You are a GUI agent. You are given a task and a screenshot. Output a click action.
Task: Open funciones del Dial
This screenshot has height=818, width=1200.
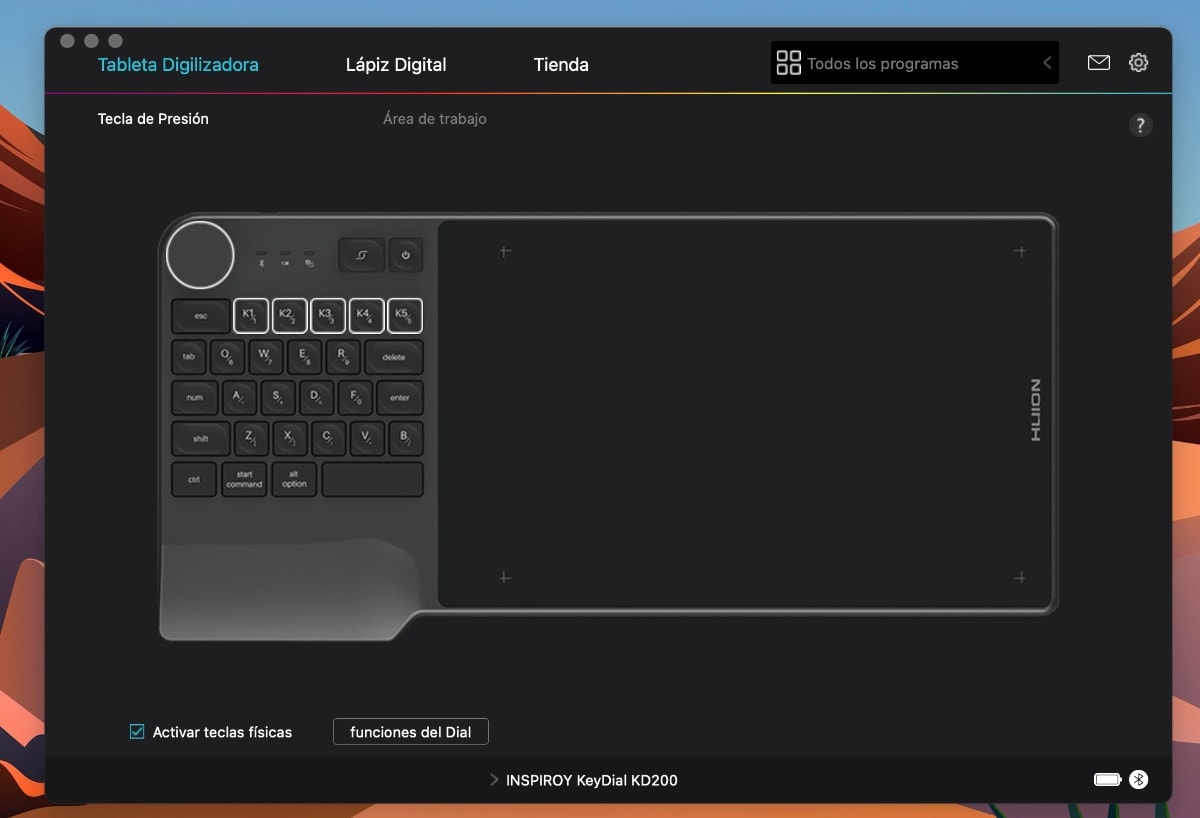[x=410, y=731]
